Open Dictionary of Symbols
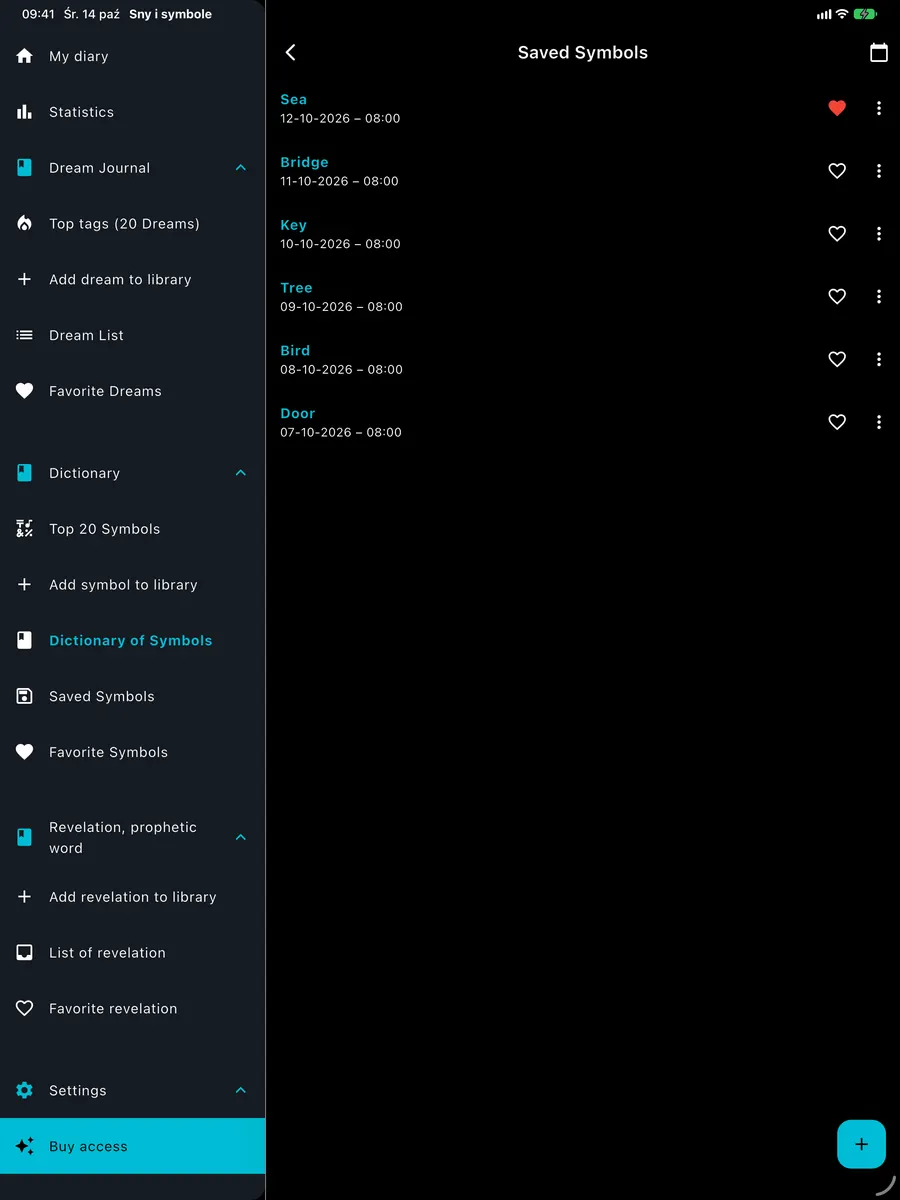The width and height of the screenshot is (900, 1200). (x=132, y=641)
